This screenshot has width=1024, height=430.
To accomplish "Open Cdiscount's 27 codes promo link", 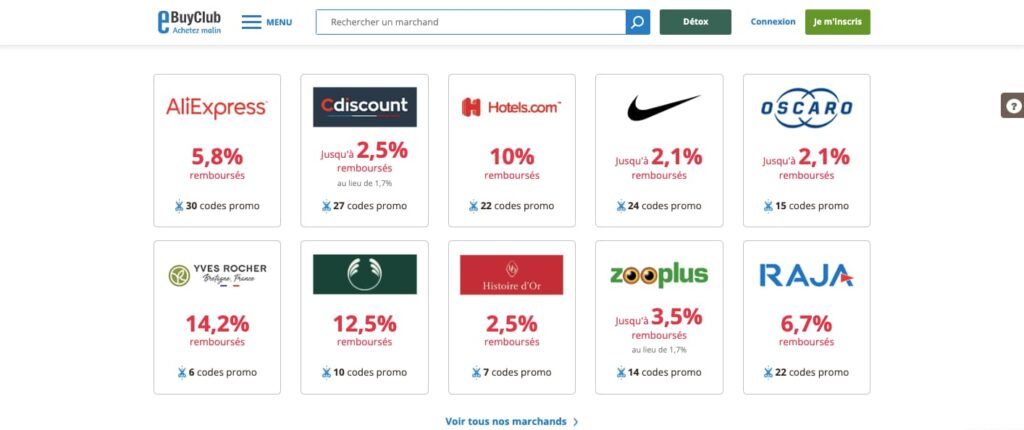I will coord(364,206).
